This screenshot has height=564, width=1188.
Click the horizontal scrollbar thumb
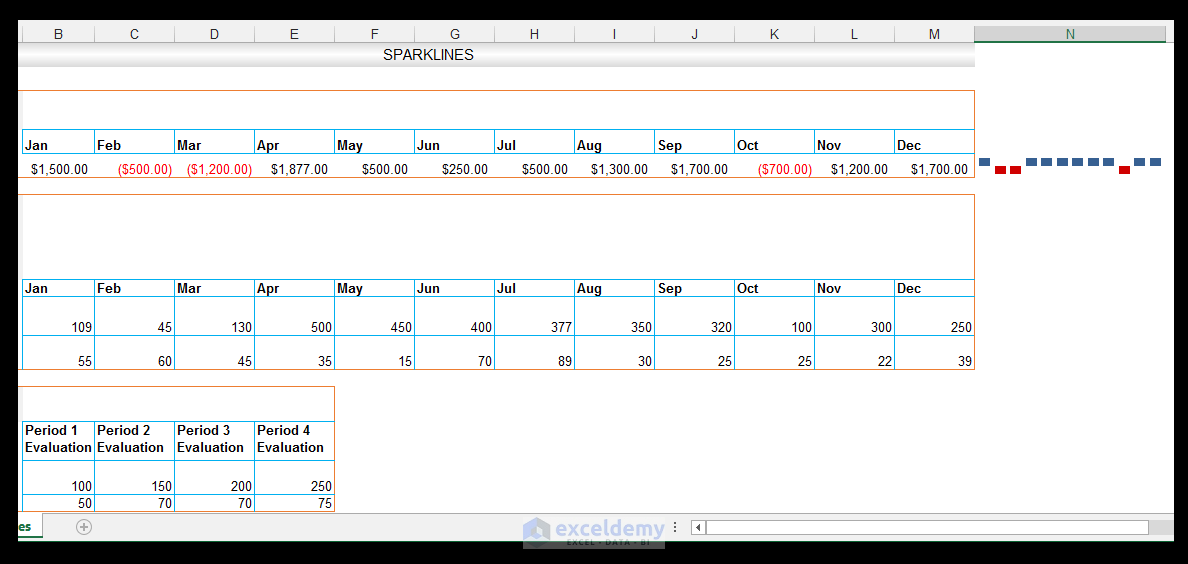[927, 527]
